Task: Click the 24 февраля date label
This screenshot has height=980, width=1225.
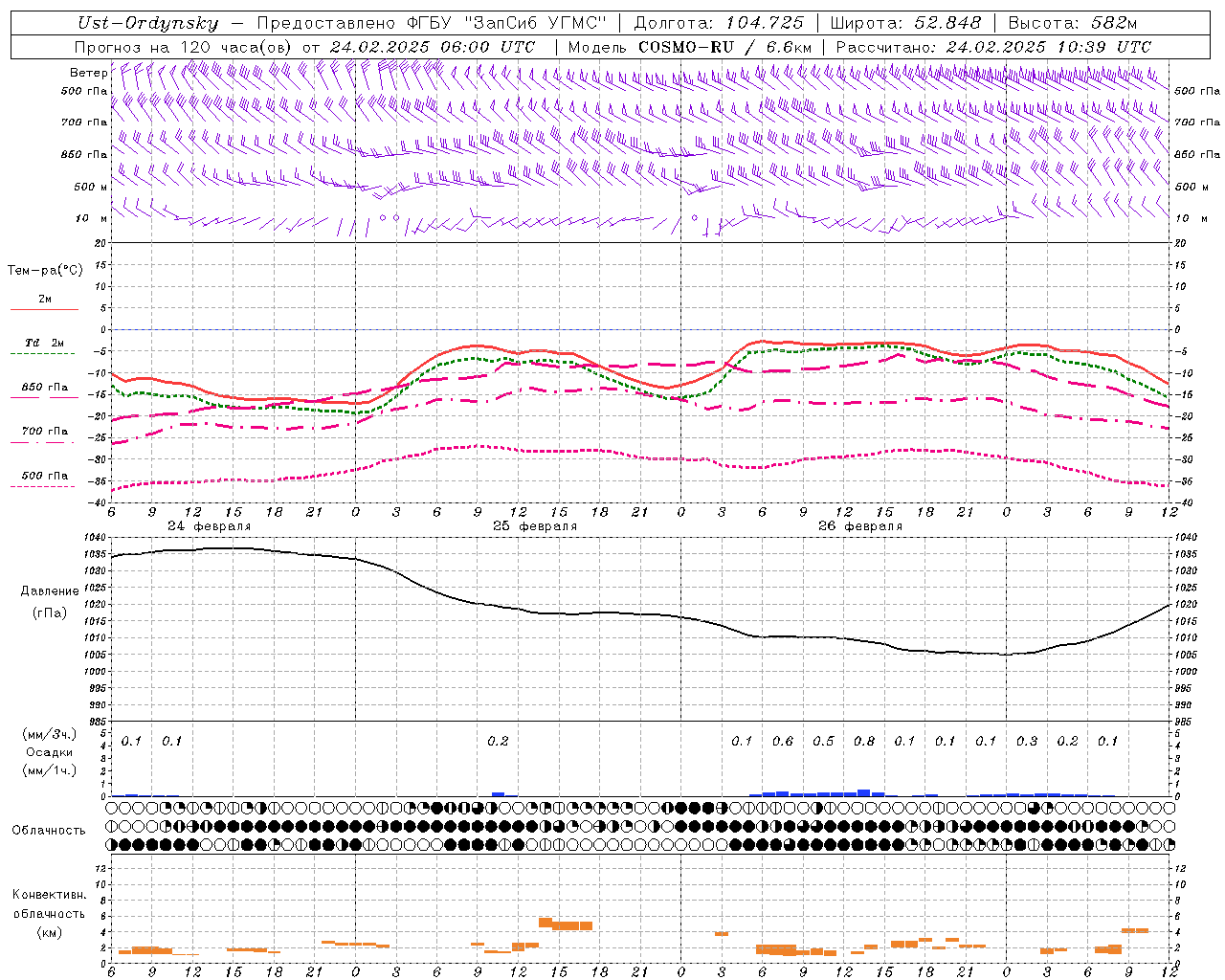Action: pos(210,526)
